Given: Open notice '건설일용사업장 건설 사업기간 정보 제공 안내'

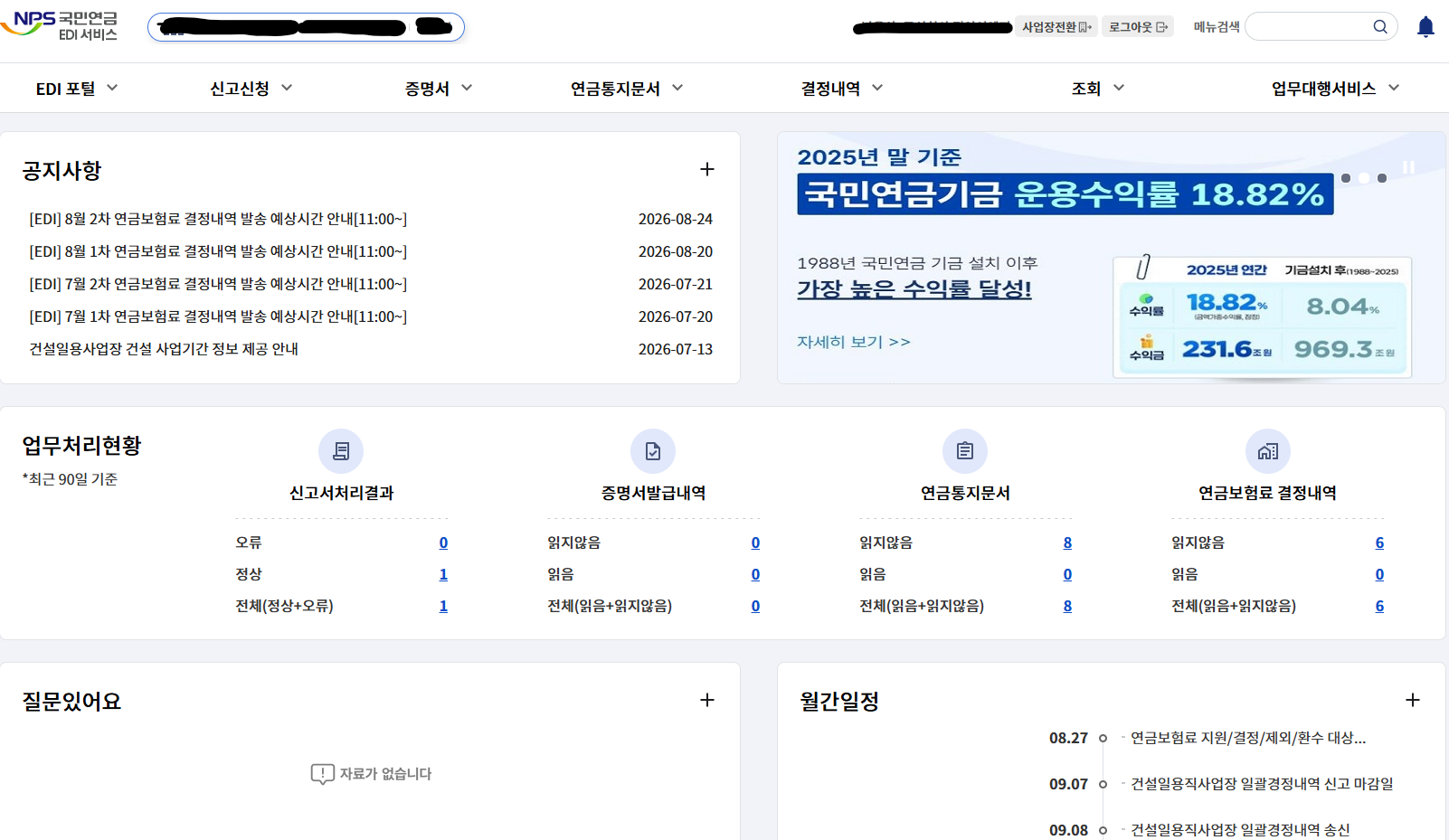Looking at the screenshot, I should (164, 349).
